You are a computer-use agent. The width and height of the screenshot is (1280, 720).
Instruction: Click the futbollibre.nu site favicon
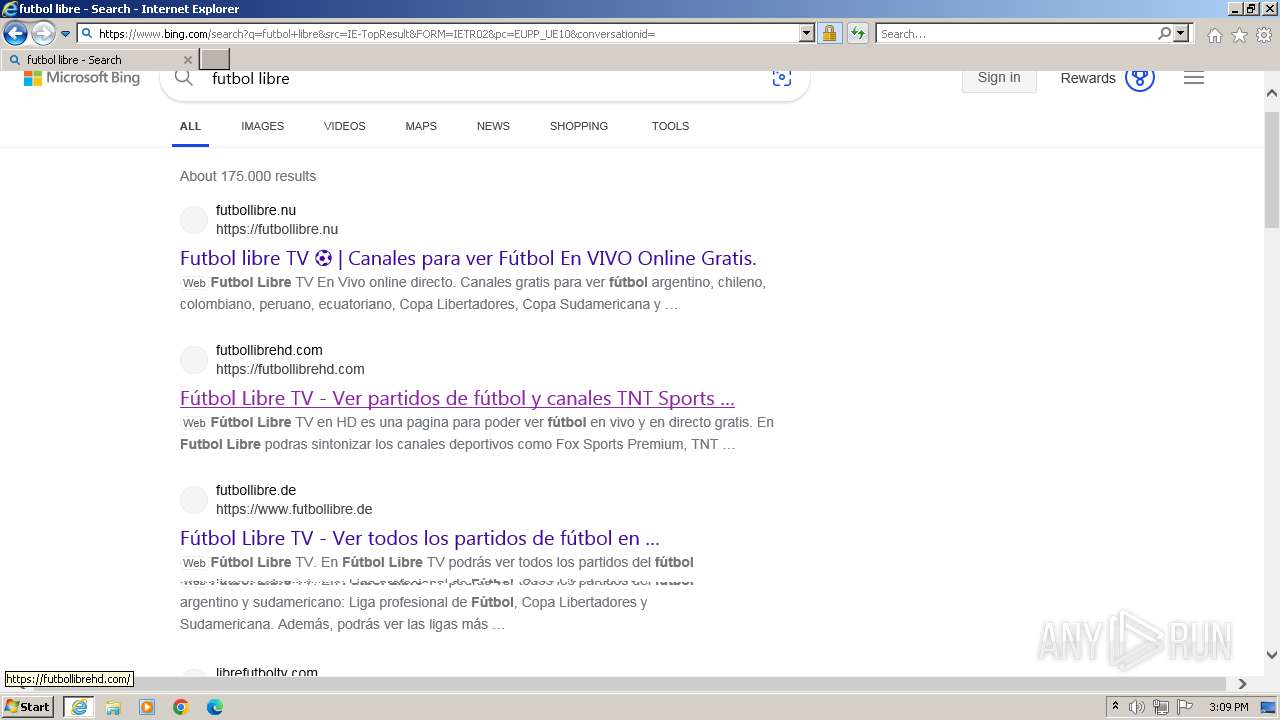click(x=194, y=220)
